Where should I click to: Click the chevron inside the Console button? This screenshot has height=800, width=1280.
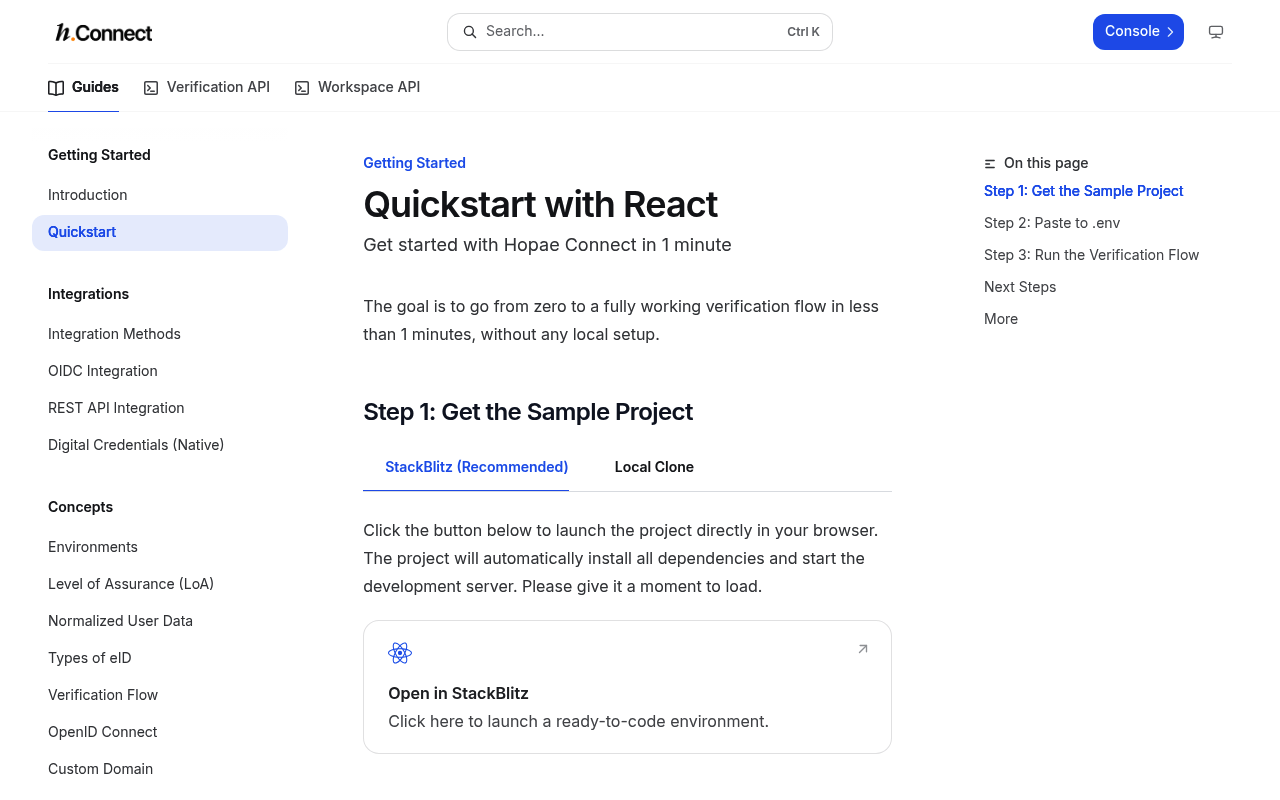(1170, 32)
